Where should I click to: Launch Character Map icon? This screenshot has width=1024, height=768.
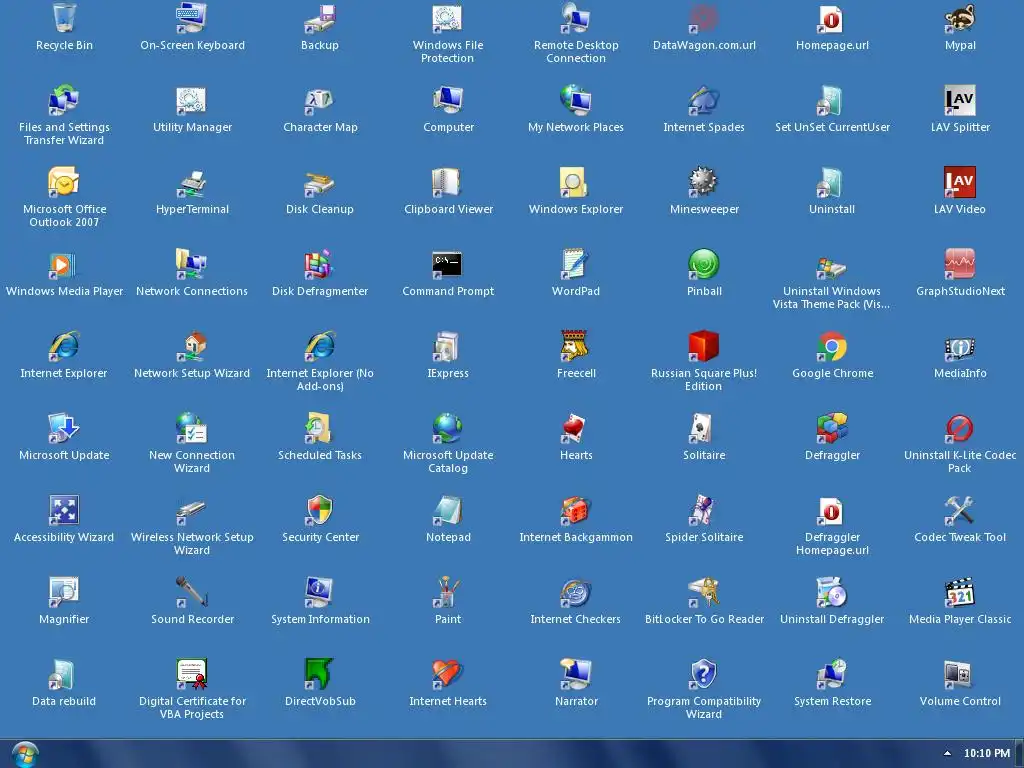(320, 100)
